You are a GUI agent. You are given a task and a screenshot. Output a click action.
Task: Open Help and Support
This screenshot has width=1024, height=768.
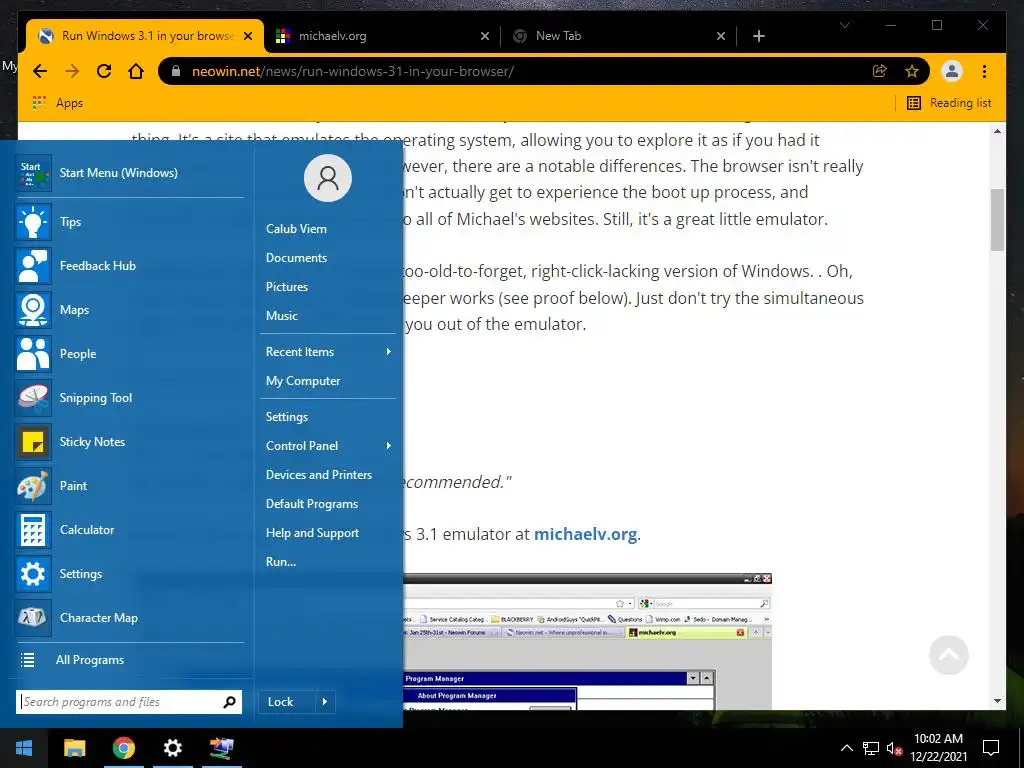tap(312, 533)
